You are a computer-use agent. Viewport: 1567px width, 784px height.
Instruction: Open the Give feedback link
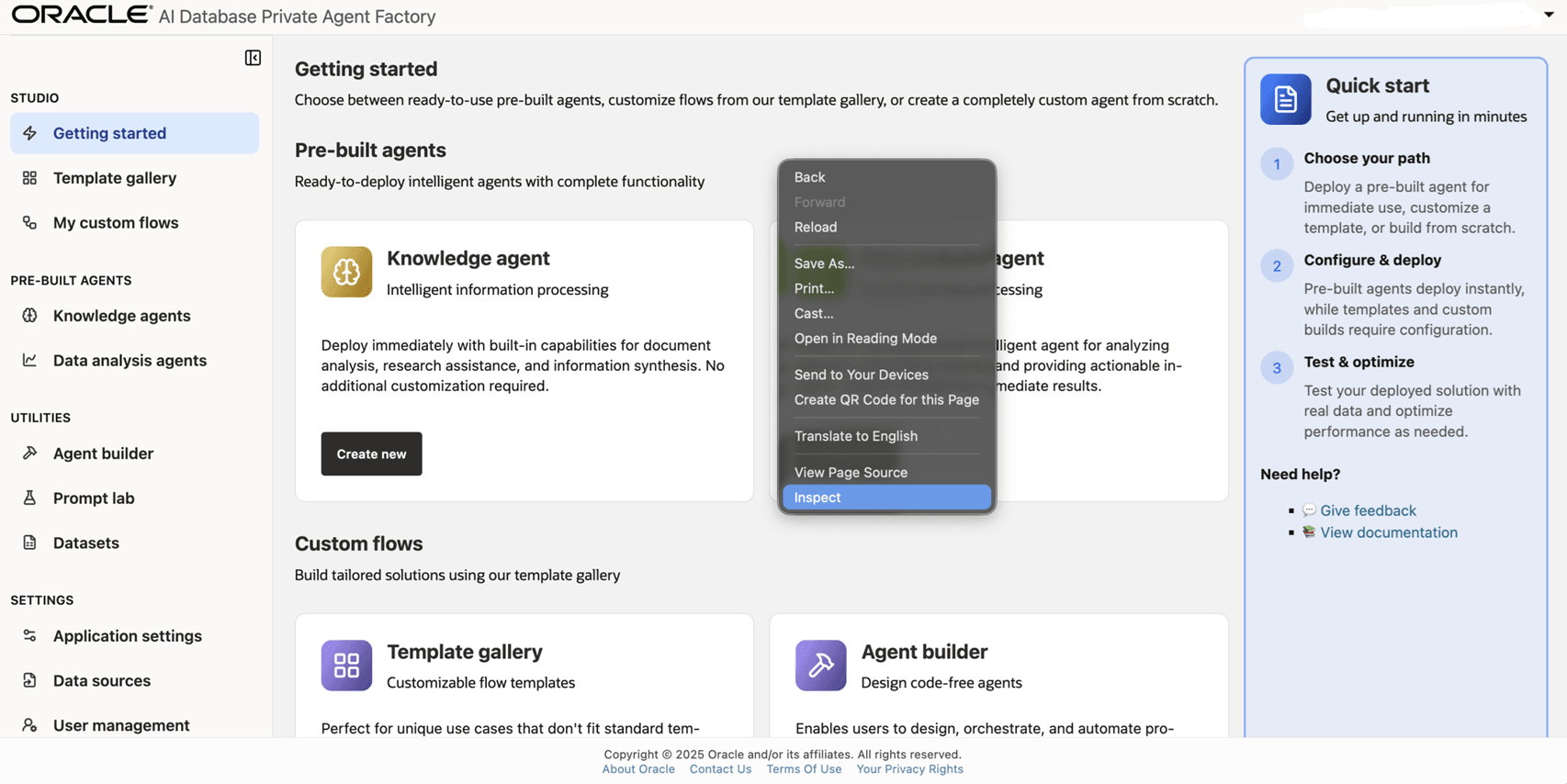click(x=1368, y=510)
